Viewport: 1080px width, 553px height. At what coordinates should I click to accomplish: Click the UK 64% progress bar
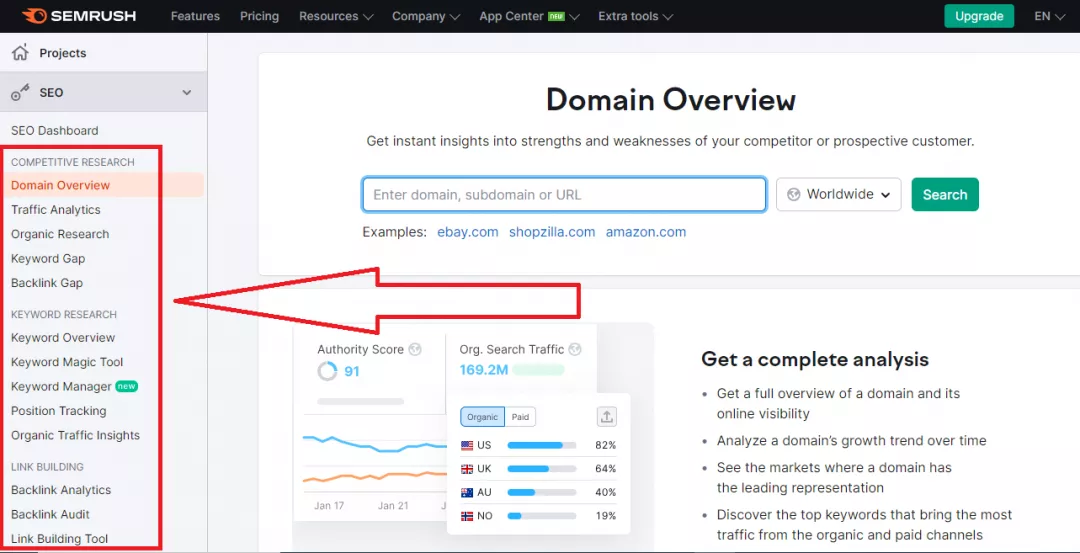tap(541, 469)
